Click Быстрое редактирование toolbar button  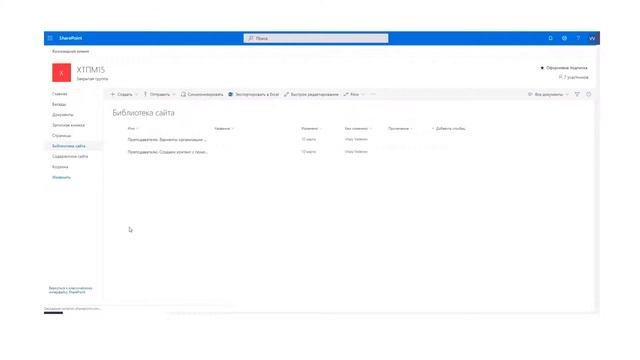[x=311, y=94]
